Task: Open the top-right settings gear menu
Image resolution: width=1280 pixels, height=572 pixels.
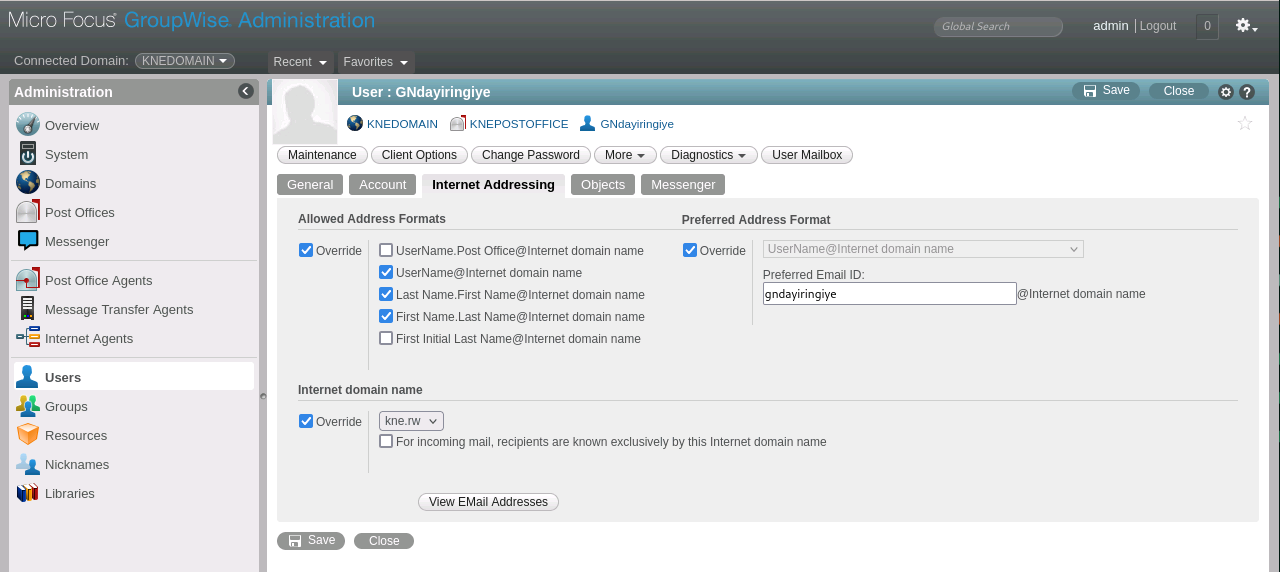Action: (x=1246, y=26)
